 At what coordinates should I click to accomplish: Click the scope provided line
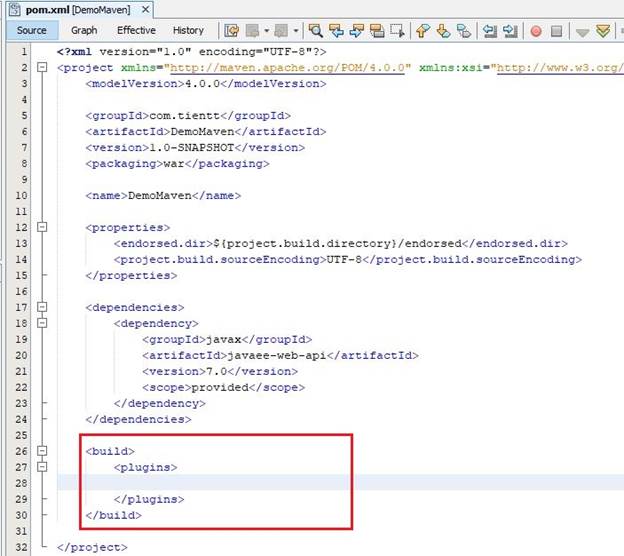(x=223, y=387)
